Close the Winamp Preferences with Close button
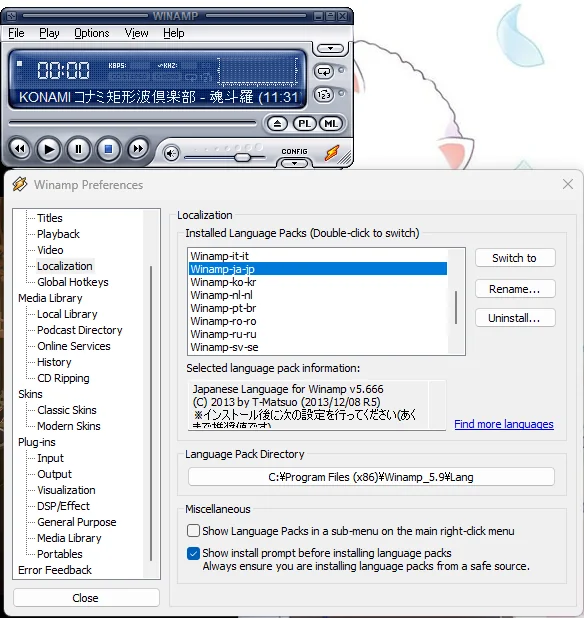This screenshot has width=584, height=618. click(86, 598)
